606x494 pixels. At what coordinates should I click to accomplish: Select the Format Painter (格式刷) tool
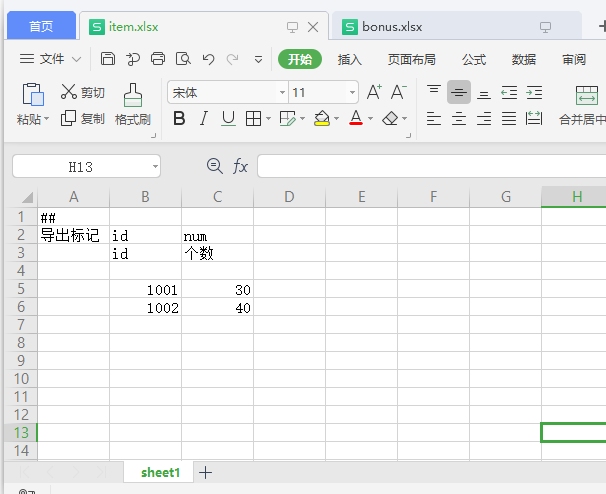[132, 104]
